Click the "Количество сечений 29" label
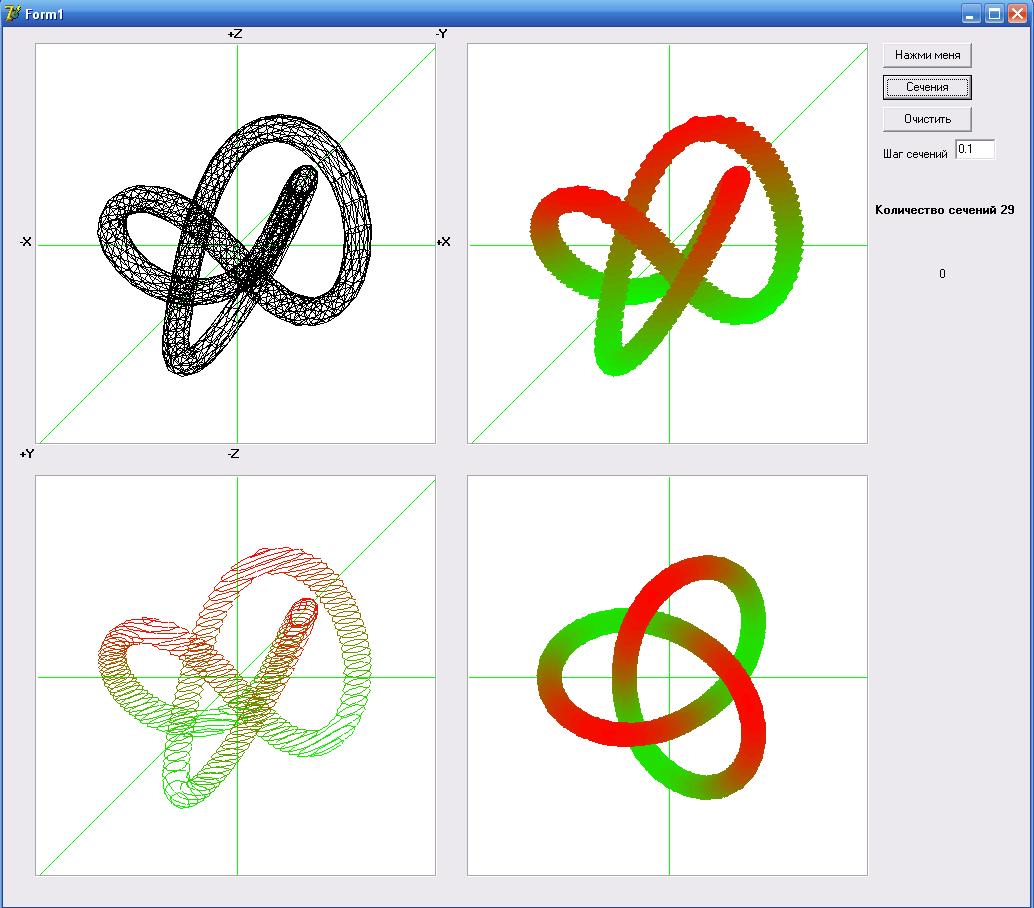The height and width of the screenshot is (908, 1034). coord(944,210)
